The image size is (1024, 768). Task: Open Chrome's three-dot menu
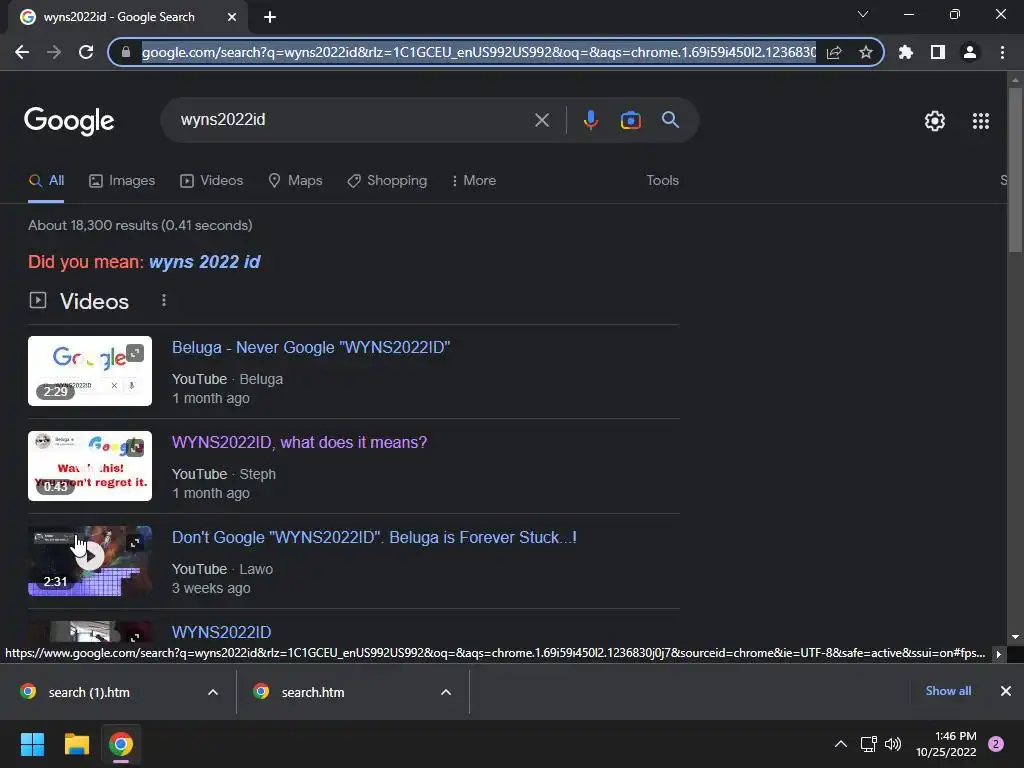(1002, 52)
